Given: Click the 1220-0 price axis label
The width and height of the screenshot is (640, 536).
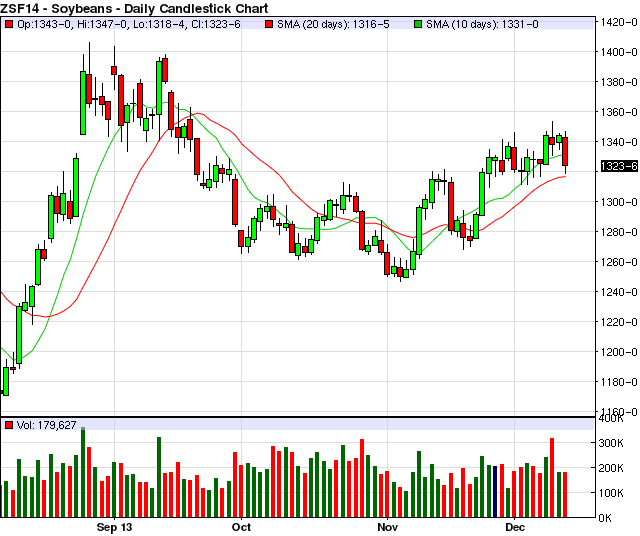Looking at the screenshot, I should (619, 322).
